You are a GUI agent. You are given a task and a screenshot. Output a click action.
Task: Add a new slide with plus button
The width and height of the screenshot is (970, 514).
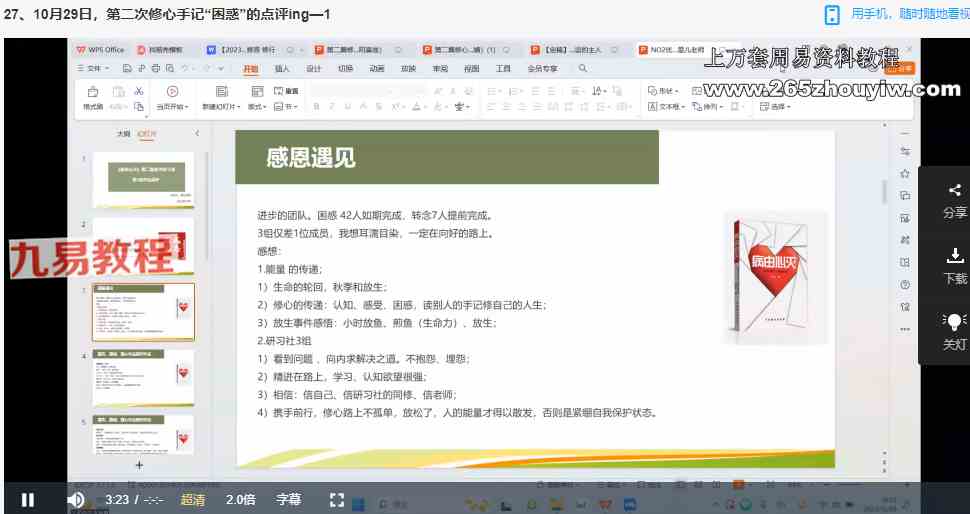(139, 465)
